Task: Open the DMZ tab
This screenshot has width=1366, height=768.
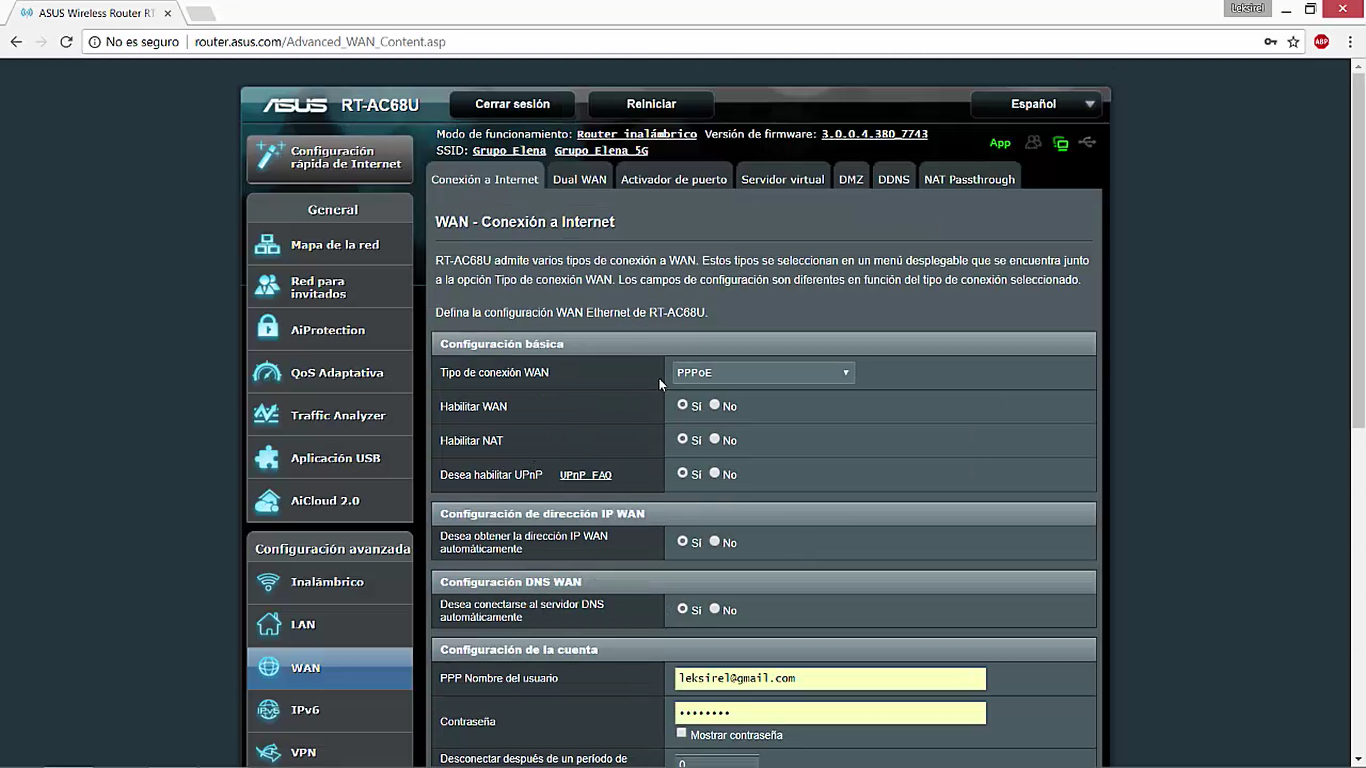Action: (851, 179)
